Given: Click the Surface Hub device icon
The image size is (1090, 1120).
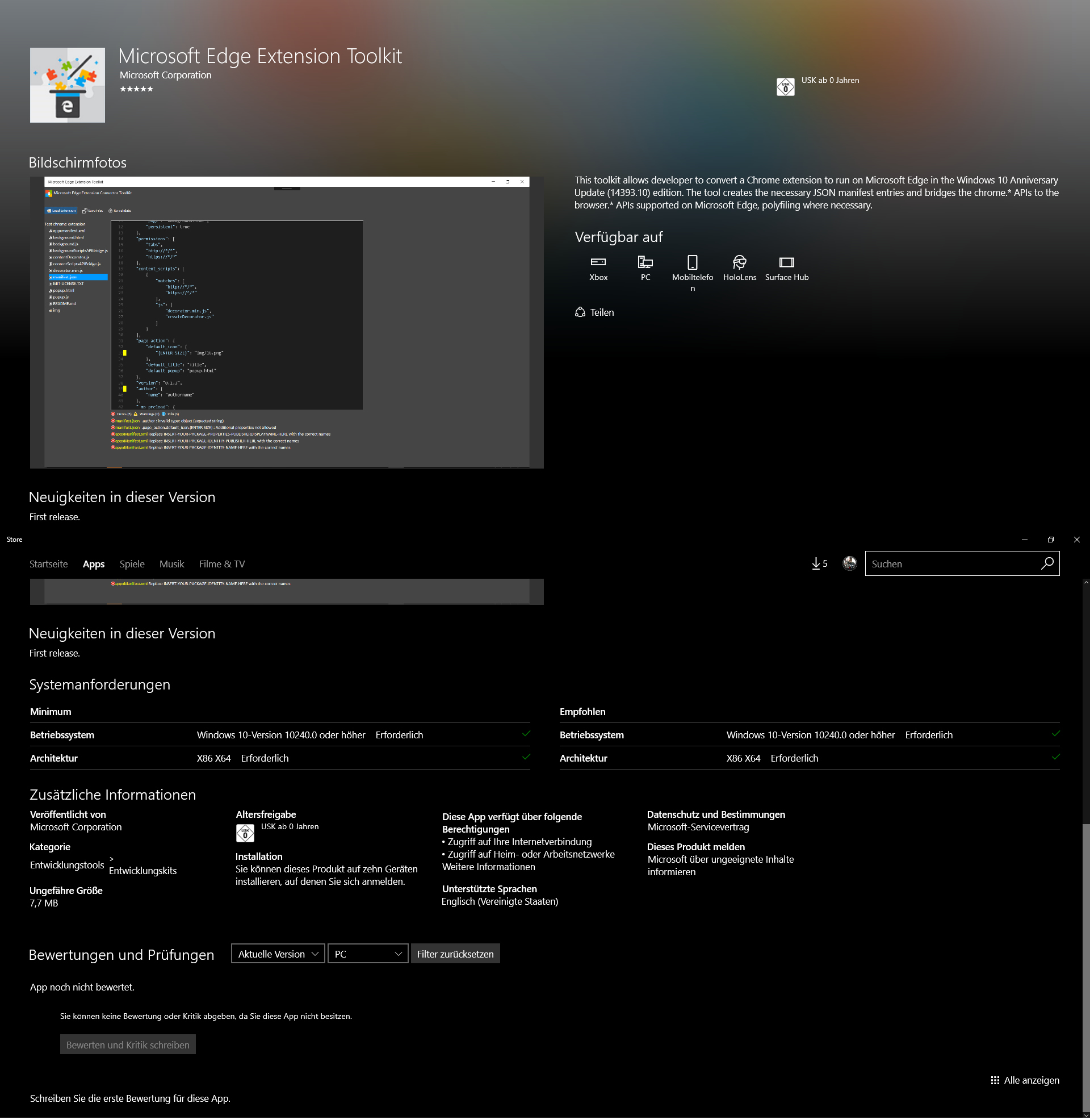Looking at the screenshot, I should pos(787,262).
